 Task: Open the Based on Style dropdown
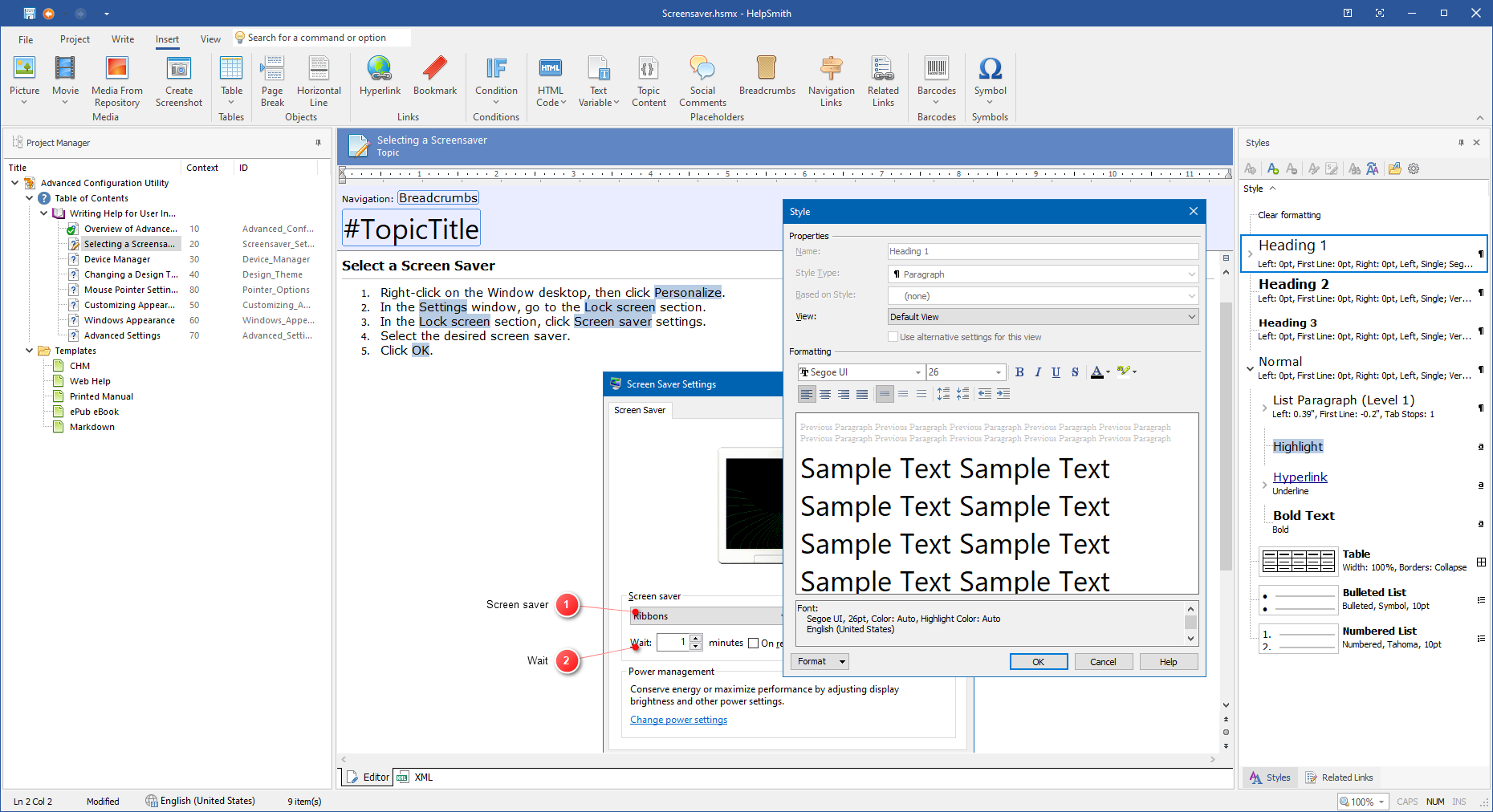coord(1191,296)
